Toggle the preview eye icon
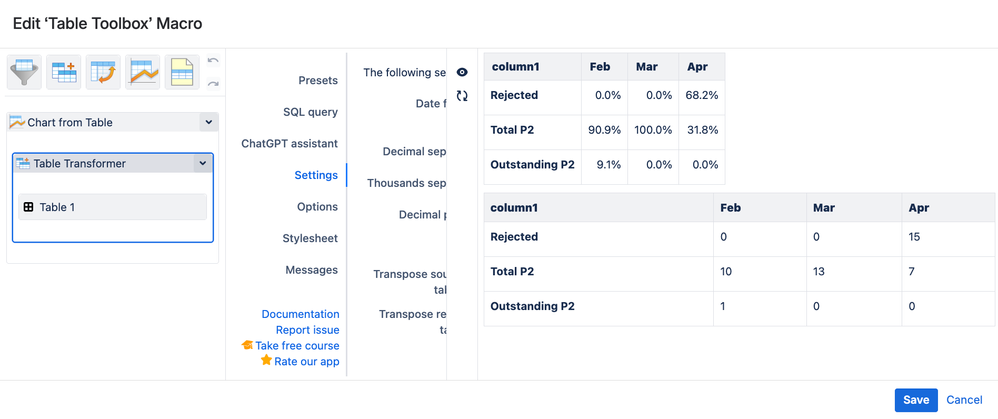 pos(462,72)
